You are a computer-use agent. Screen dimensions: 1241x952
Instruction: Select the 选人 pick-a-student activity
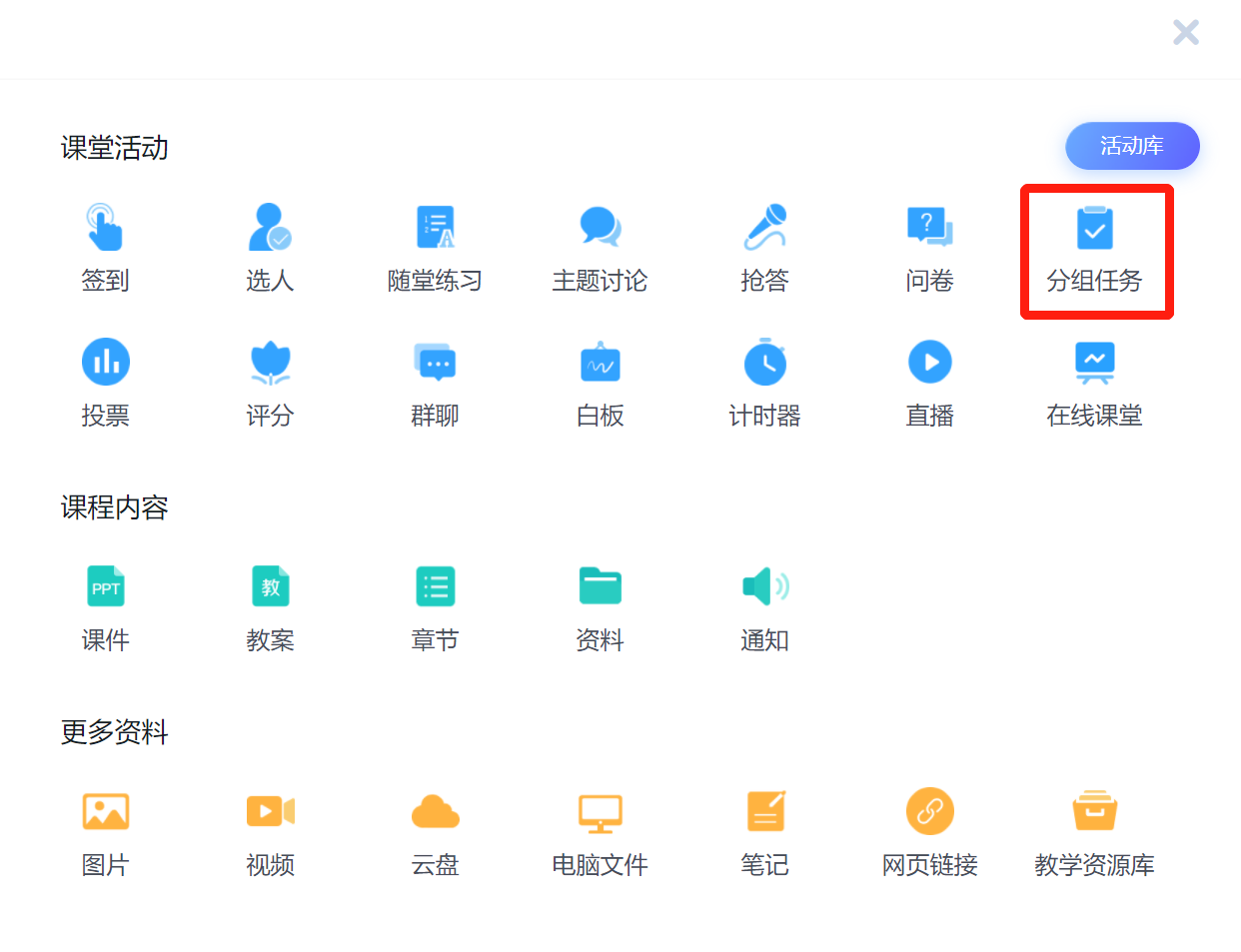pyautogui.click(x=270, y=249)
